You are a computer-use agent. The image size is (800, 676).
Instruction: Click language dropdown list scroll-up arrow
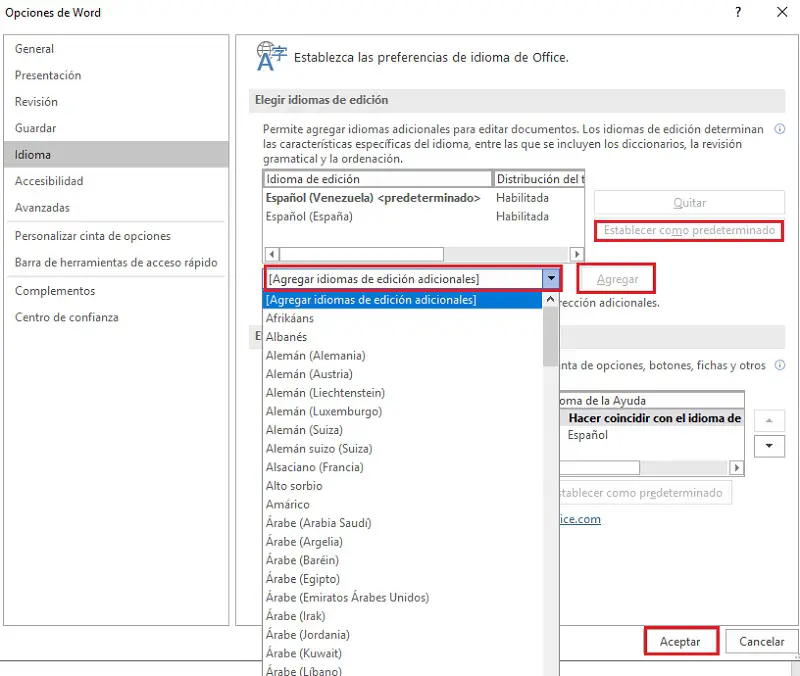[550, 299]
